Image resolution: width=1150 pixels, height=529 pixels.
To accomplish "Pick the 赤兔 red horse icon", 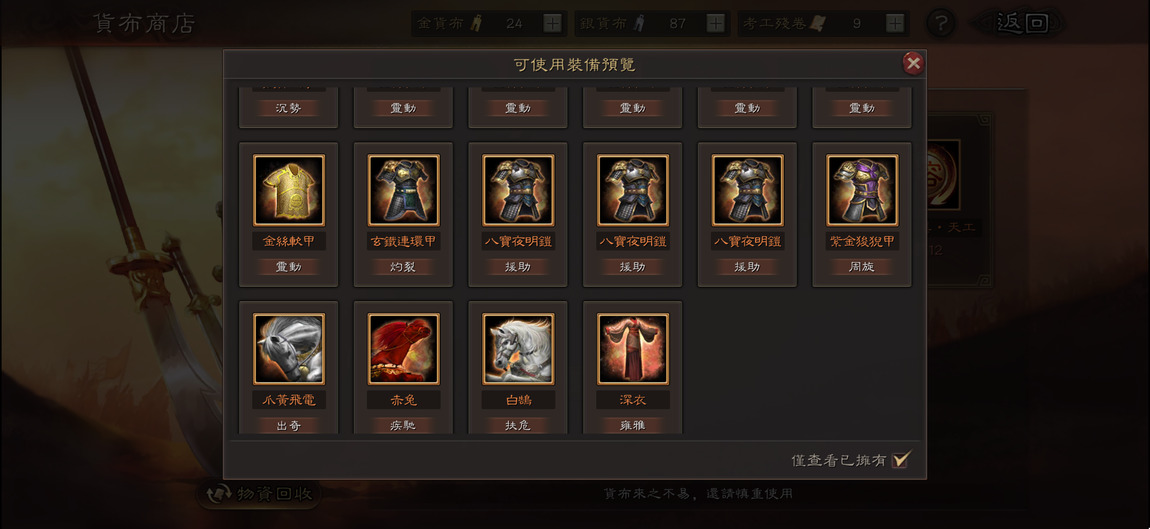I will coord(403,349).
